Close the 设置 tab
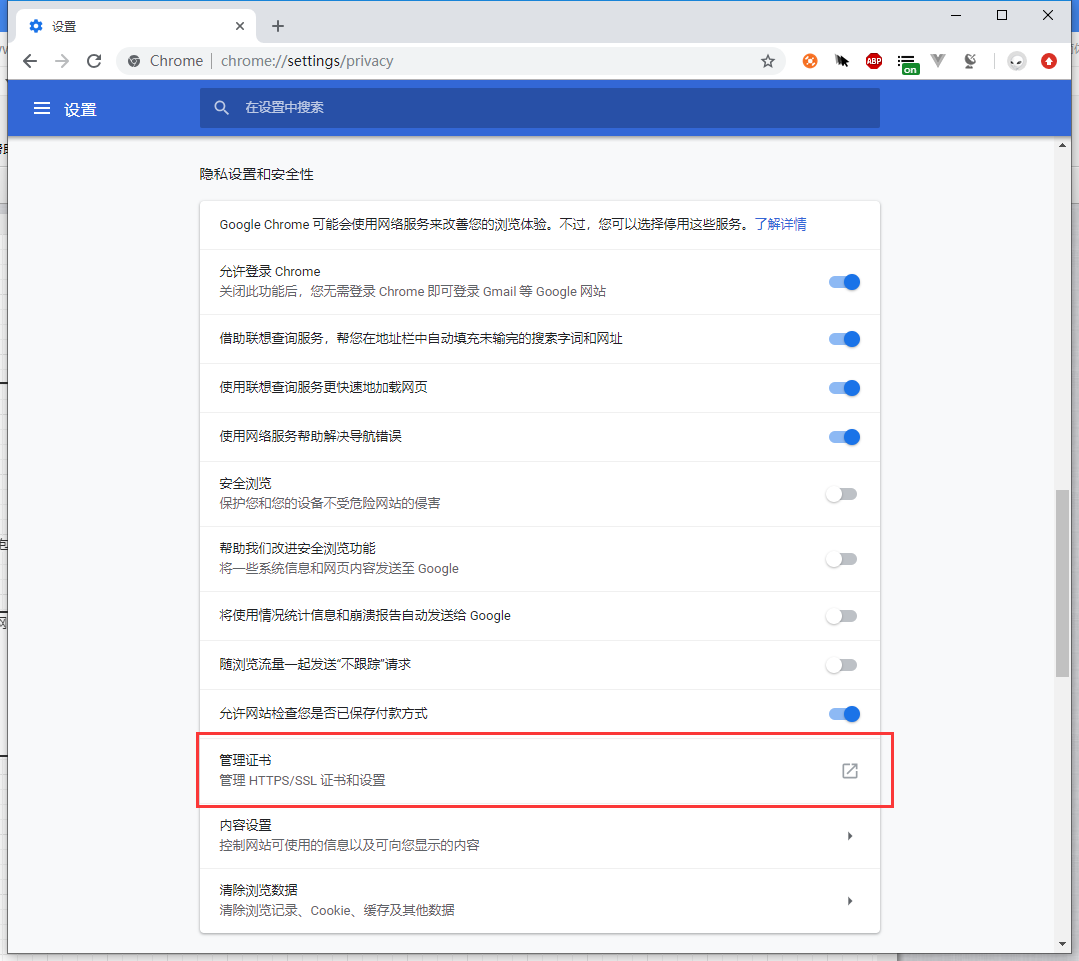1079x961 pixels. (239, 26)
